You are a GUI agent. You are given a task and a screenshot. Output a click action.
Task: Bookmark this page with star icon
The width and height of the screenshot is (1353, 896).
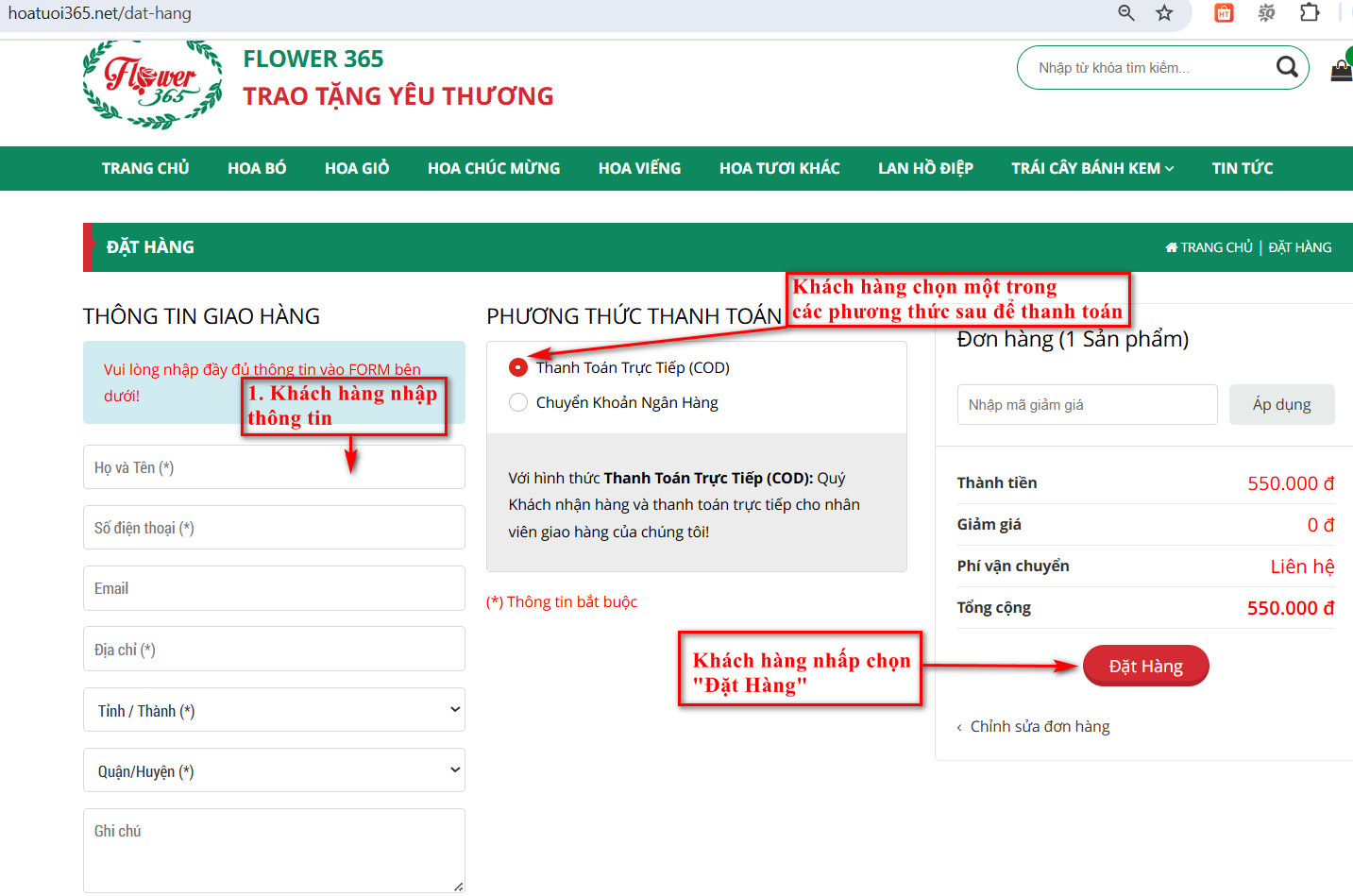tap(1164, 12)
